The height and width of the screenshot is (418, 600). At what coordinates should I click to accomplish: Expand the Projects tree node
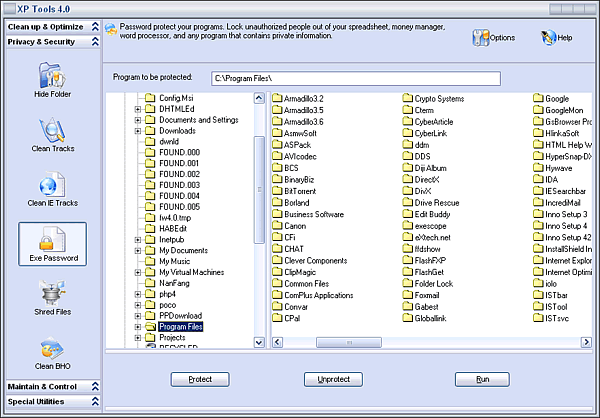coord(138,338)
